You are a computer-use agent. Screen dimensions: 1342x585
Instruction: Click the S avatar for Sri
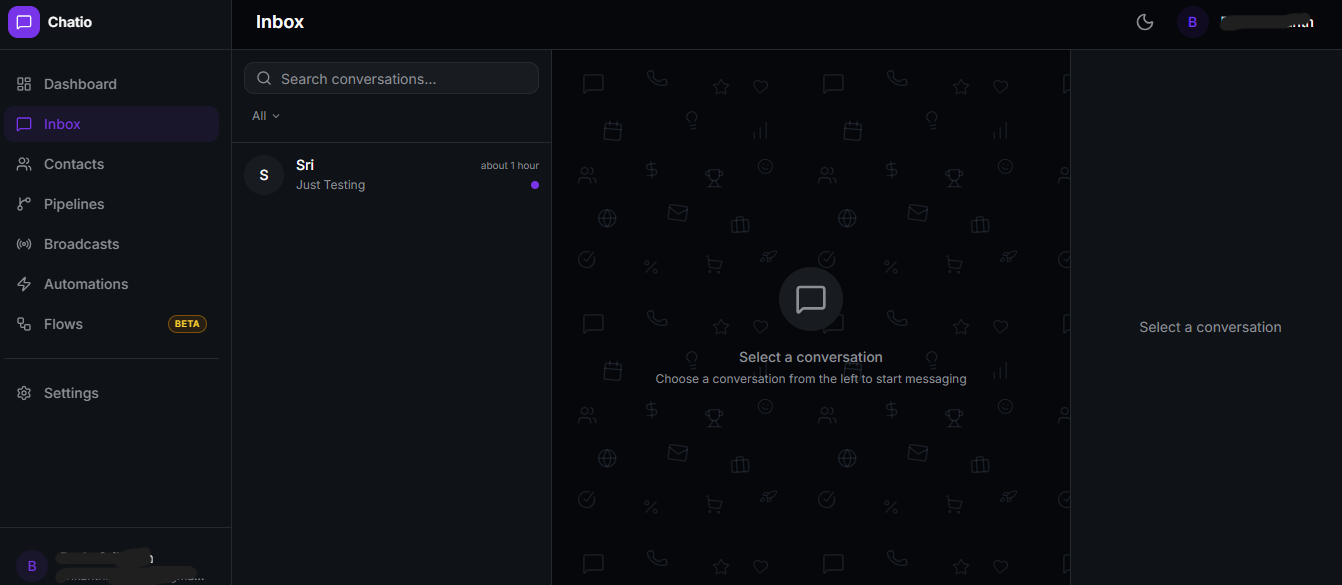[264, 175]
